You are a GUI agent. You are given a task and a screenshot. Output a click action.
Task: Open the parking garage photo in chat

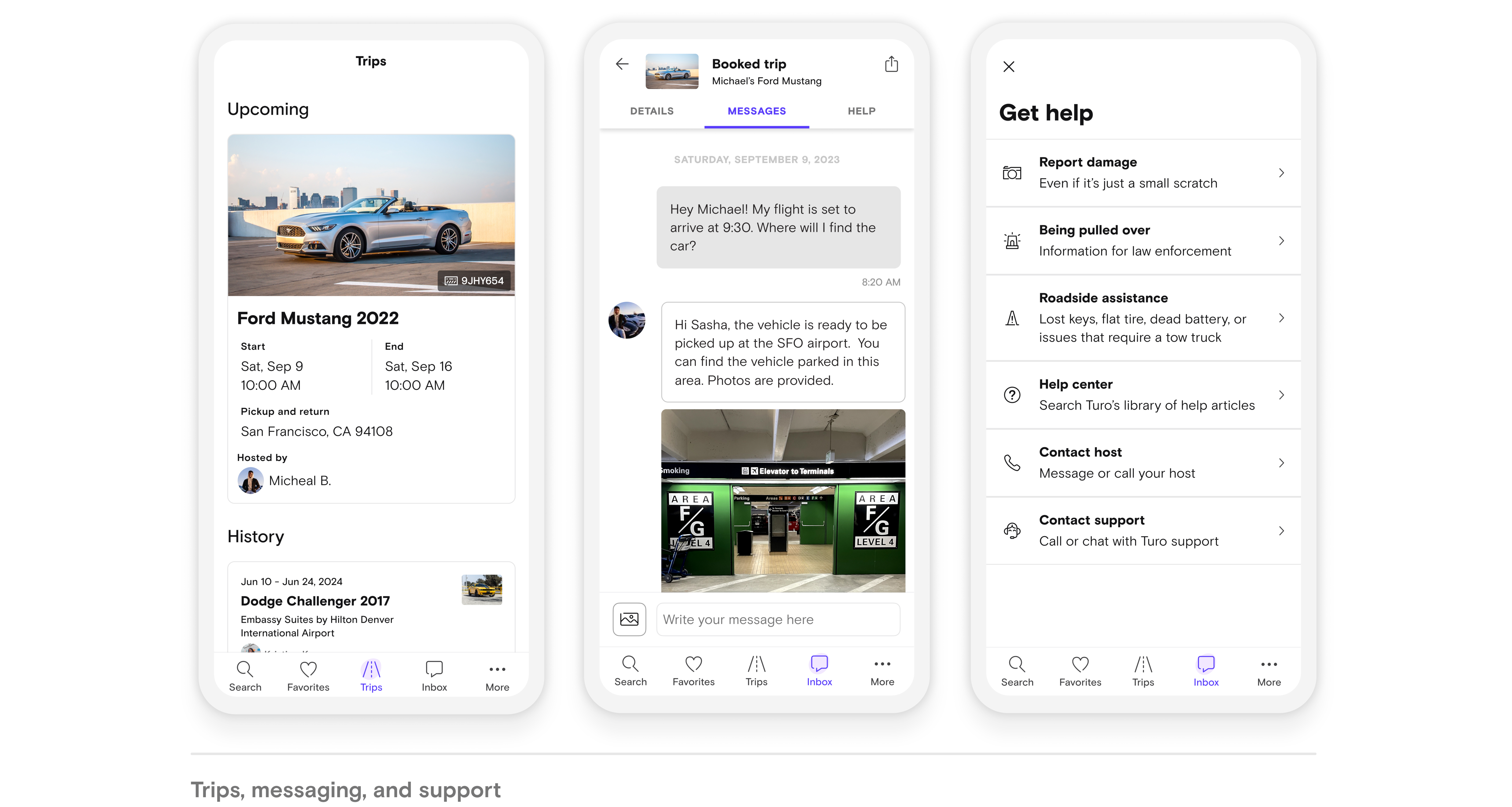click(783, 500)
